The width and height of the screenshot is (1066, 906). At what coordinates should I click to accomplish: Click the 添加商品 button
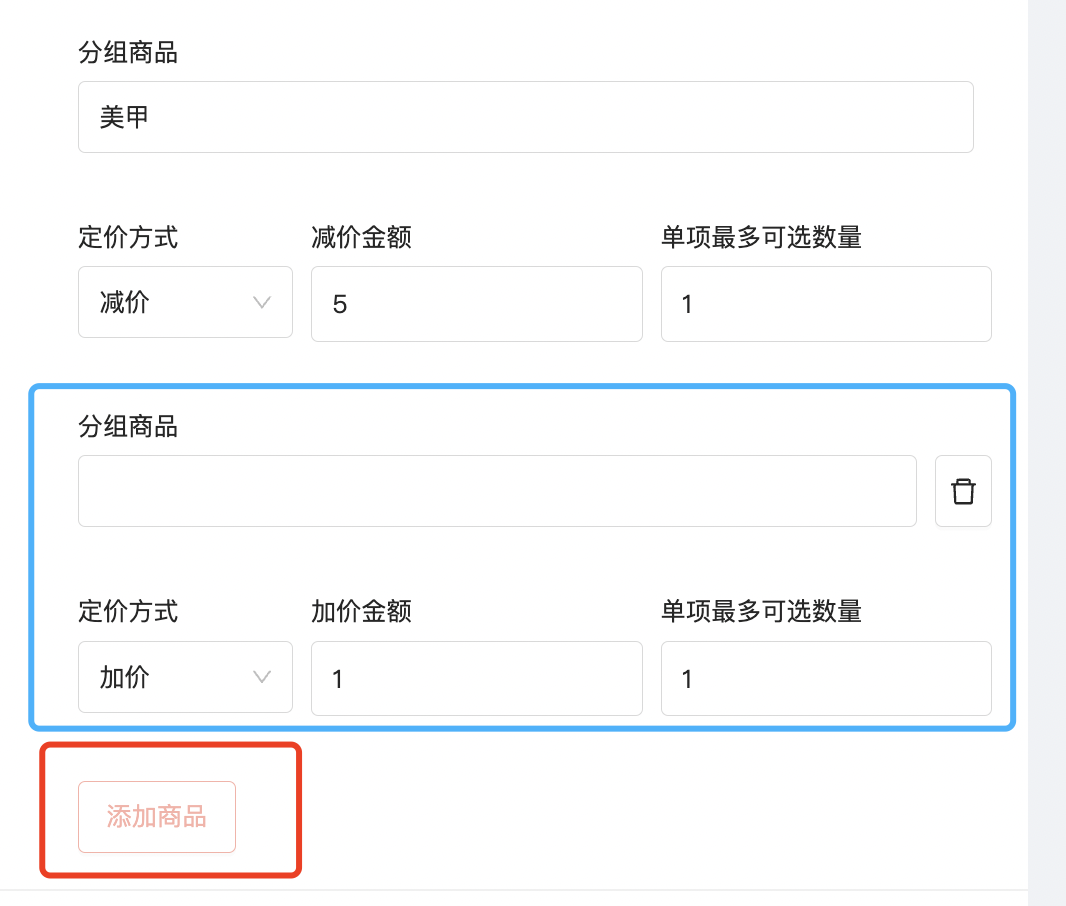156,816
